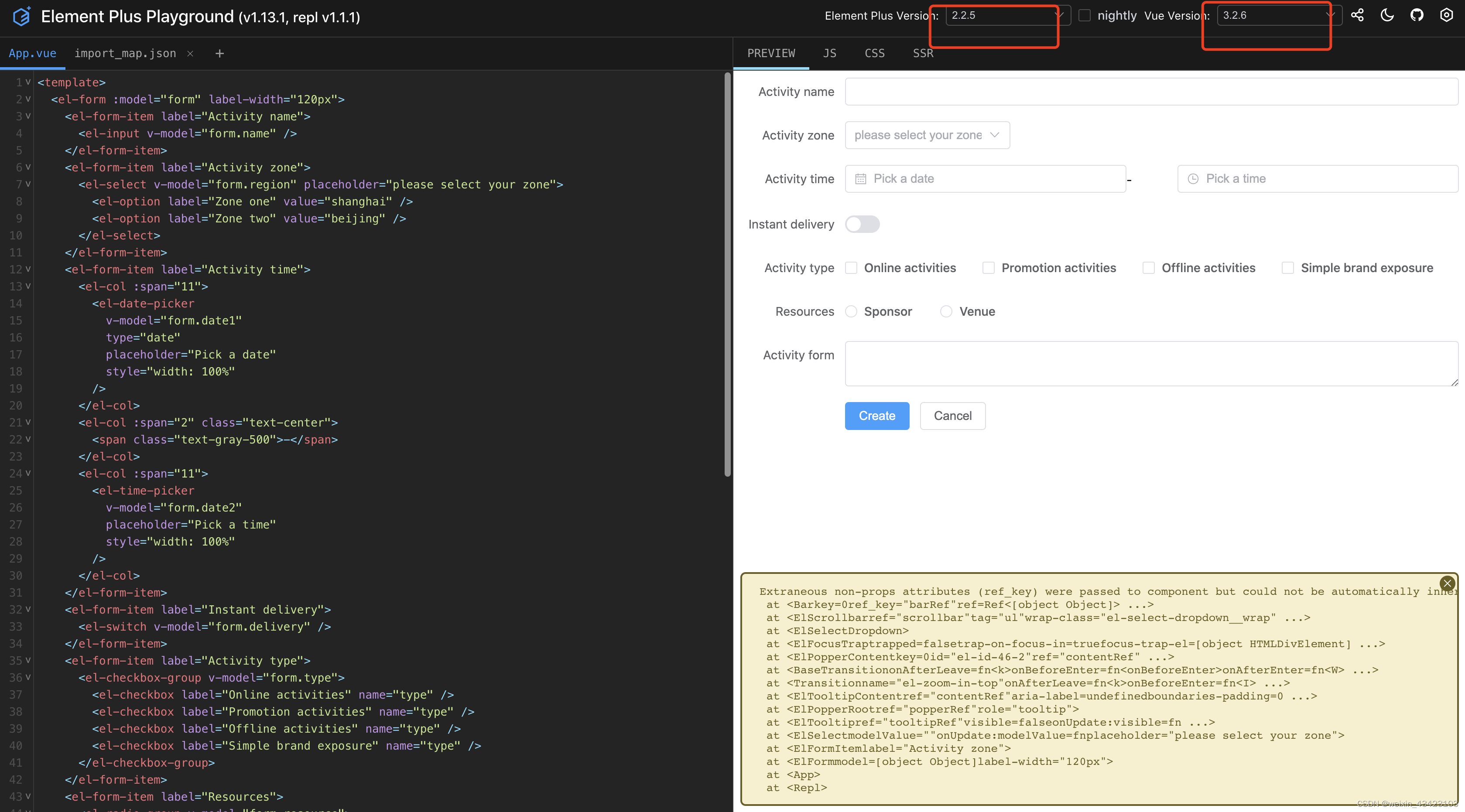Screen dimensions: 1465x812
Task: Open the GitHub repository icon
Action: point(1417,15)
